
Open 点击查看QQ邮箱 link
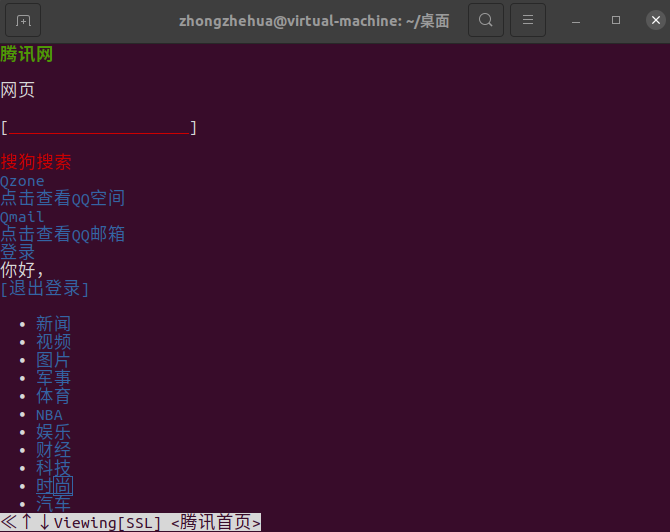62,234
